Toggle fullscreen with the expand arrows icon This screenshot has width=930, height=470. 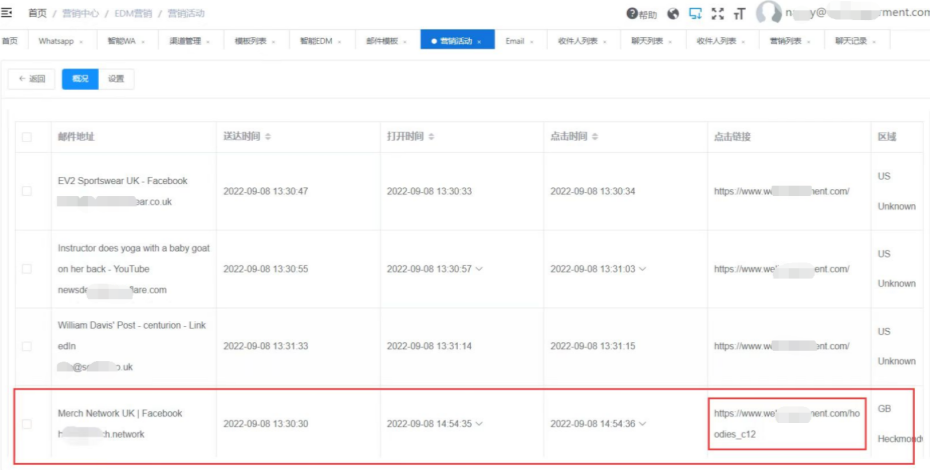(x=718, y=14)
